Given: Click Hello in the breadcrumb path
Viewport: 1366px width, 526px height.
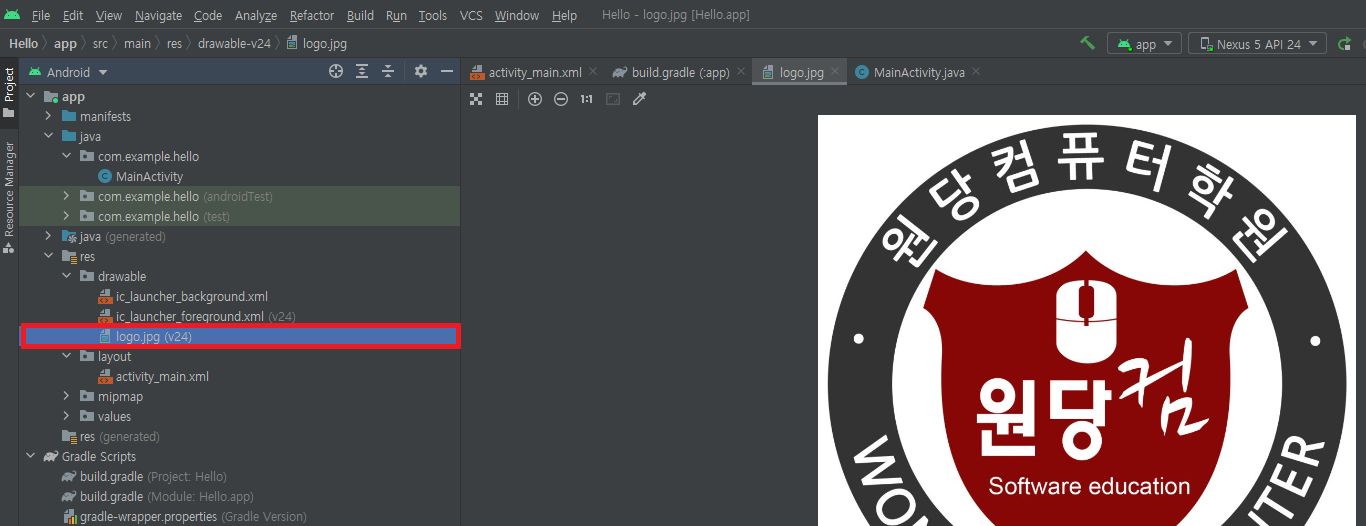Looking at the screenshot, I should pyautogui.click(x=23, y=43).
